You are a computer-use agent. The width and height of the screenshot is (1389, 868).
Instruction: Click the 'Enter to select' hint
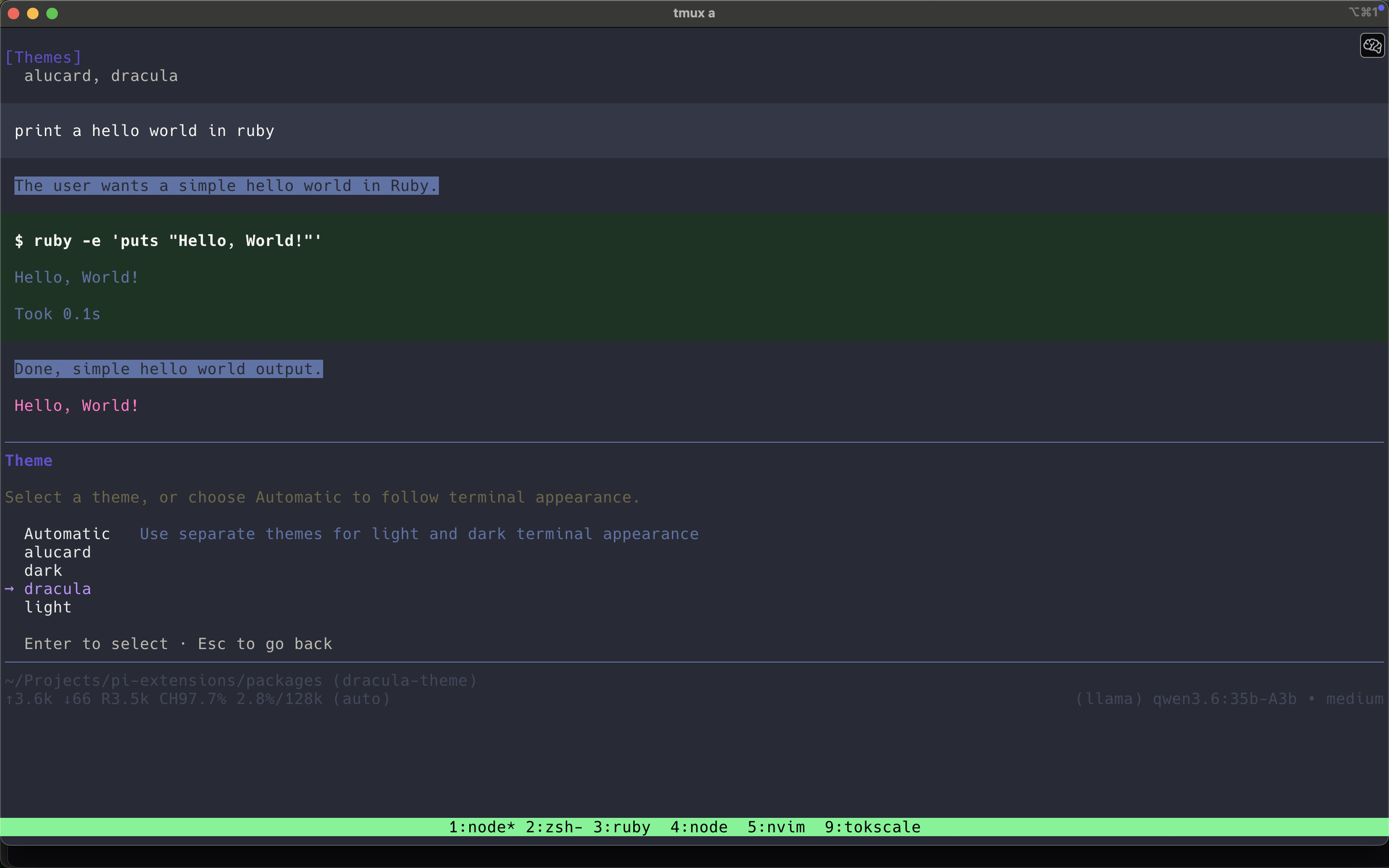[x=96, y=644]
